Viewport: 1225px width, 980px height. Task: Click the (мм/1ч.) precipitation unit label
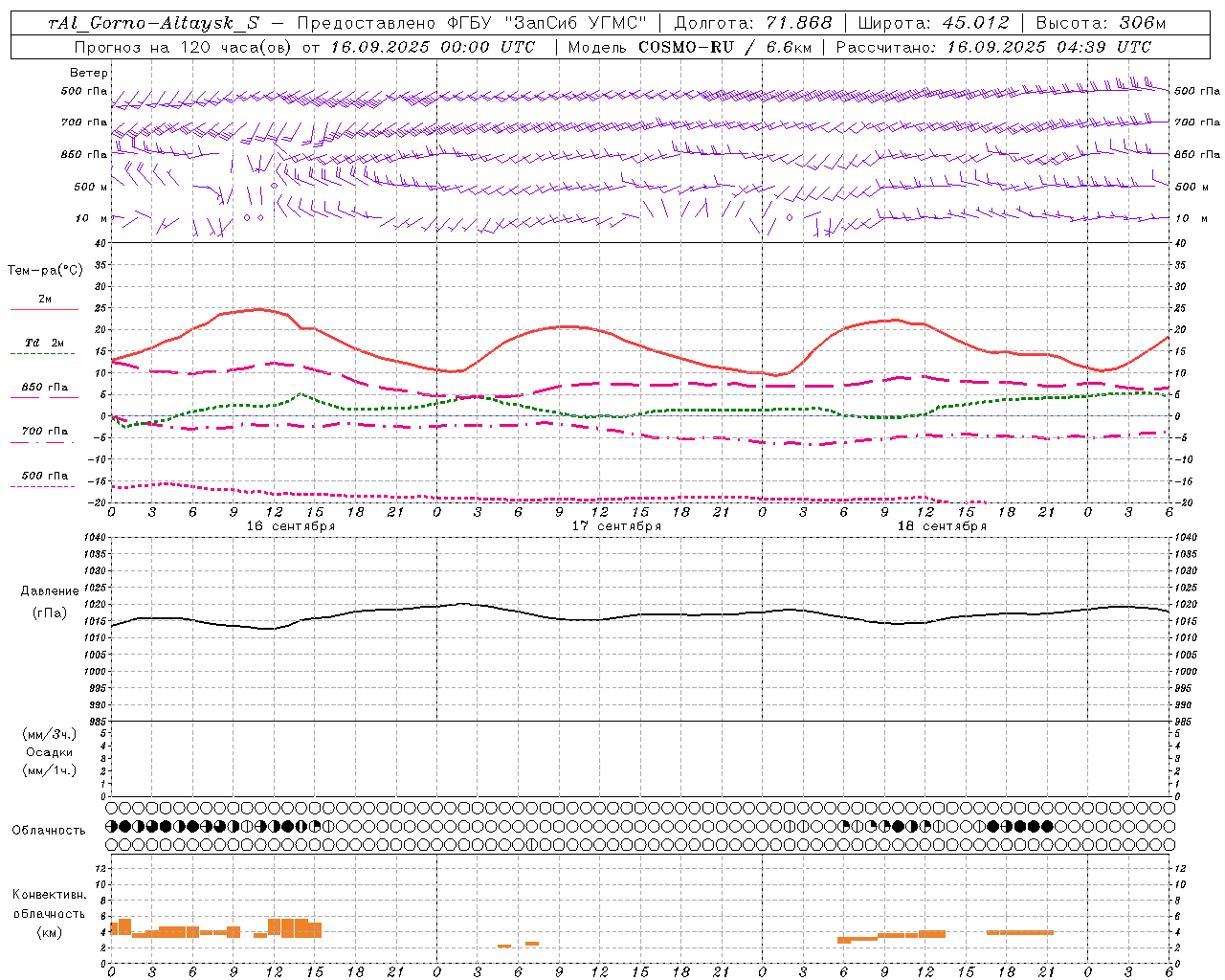click(50, 770)
